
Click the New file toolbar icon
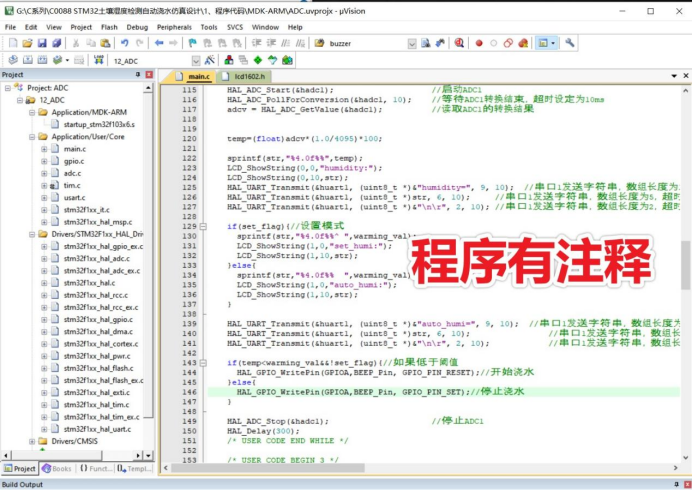pos(11,43)
